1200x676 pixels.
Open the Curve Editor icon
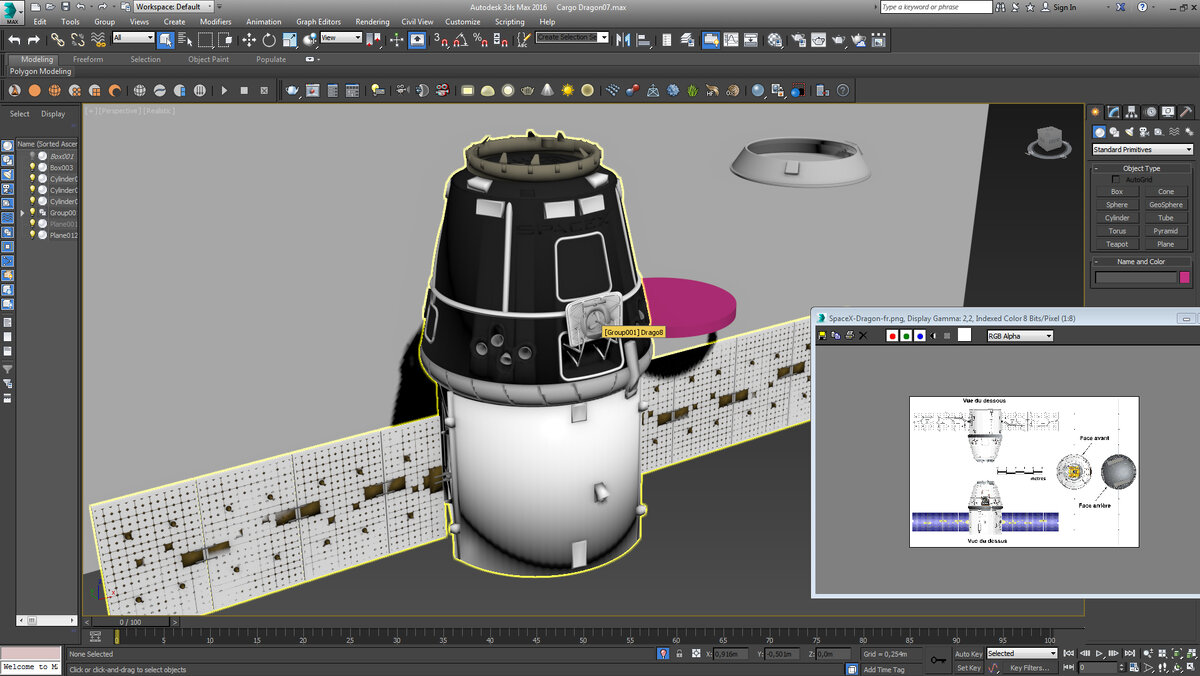click(731, 40)
